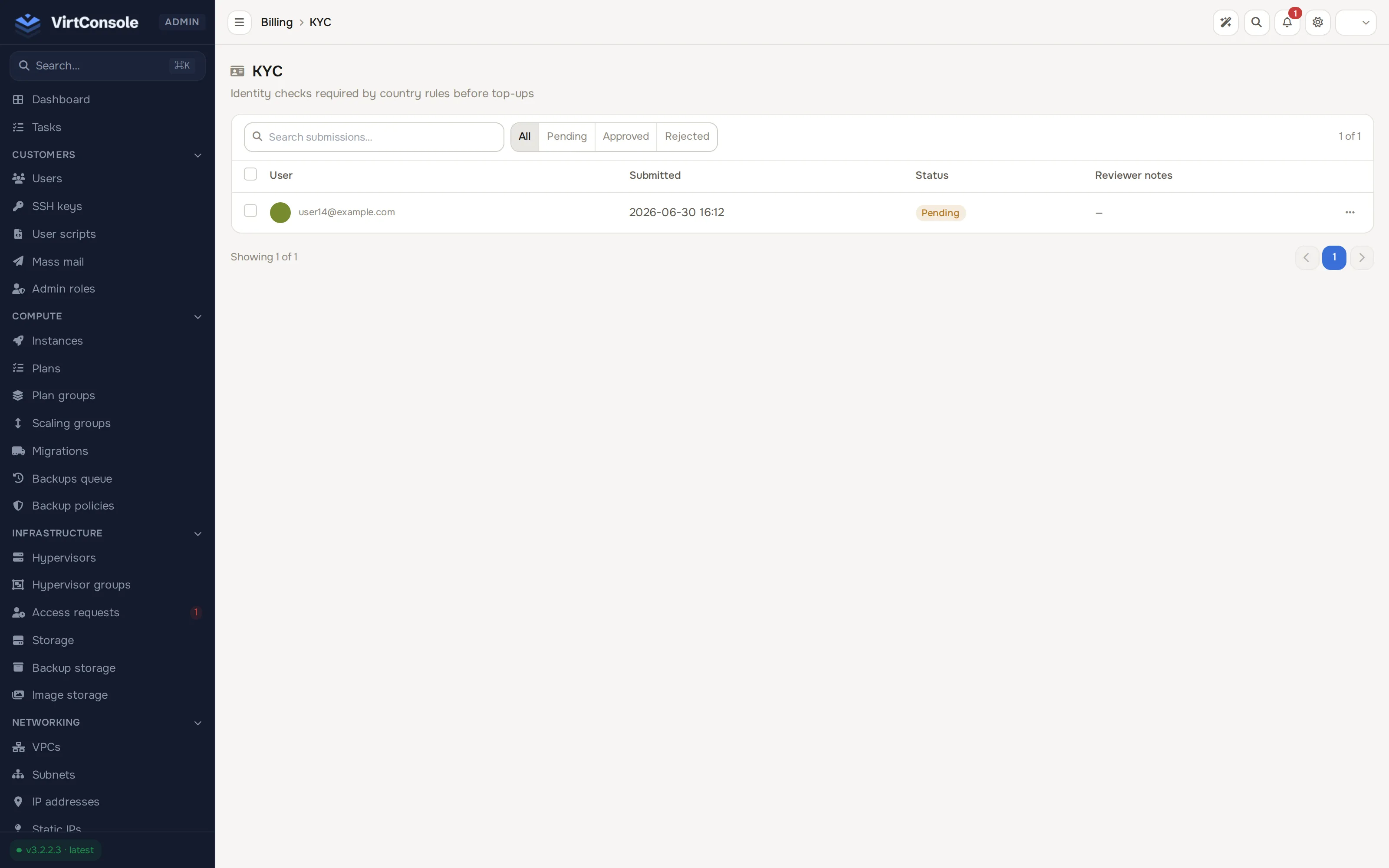Toggle the sidebar hamburger menu button
This screenshot has height=868, width=1389.
(x=239, y=23)
